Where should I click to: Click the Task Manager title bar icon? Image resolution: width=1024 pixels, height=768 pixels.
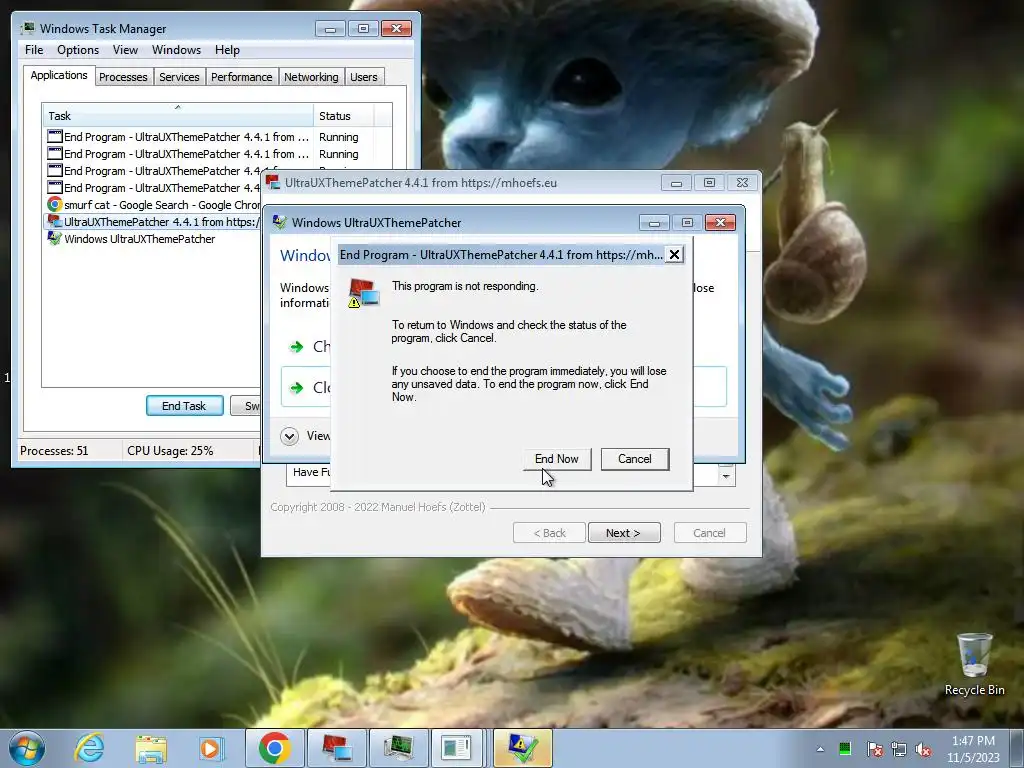28,29
